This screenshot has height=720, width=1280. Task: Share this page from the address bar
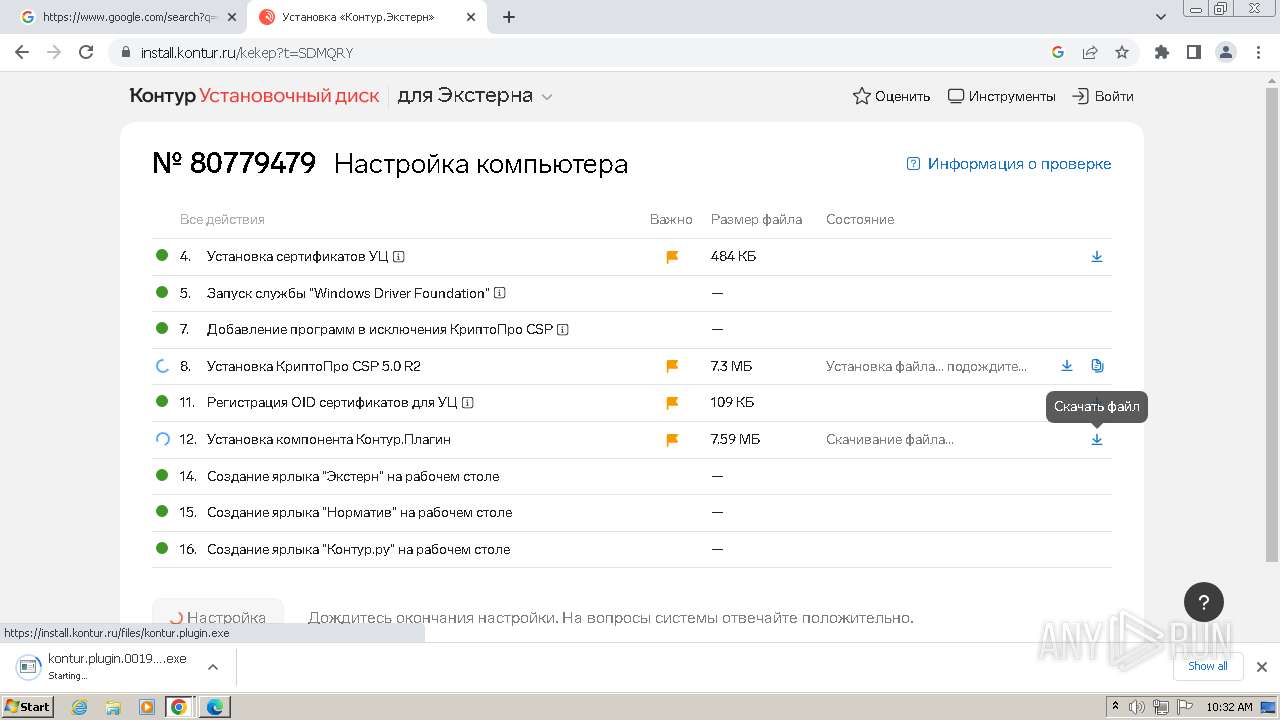(x=1090, y=52)
